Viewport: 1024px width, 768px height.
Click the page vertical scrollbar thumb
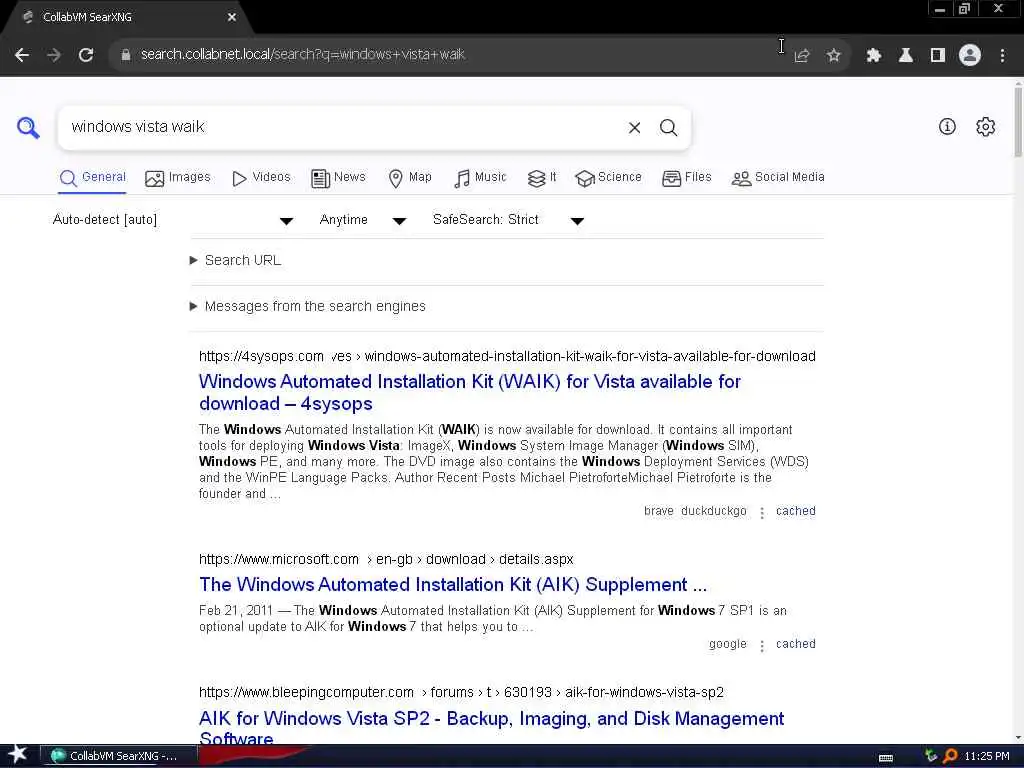tap(1018, 121)
